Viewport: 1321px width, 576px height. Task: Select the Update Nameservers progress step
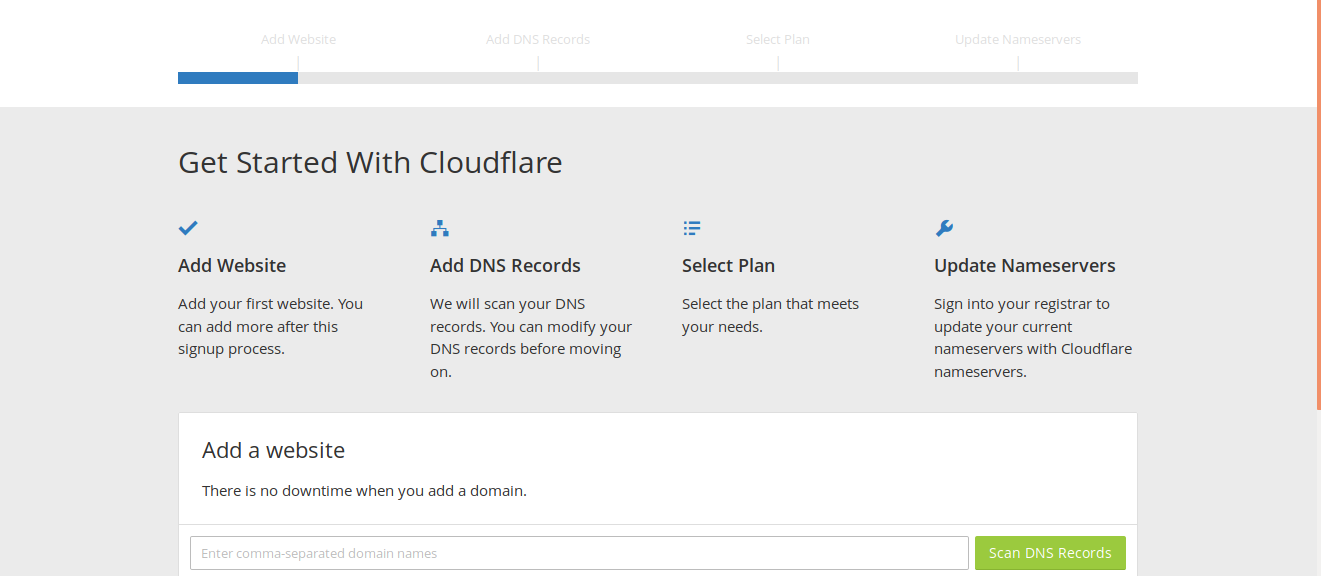1018,40
